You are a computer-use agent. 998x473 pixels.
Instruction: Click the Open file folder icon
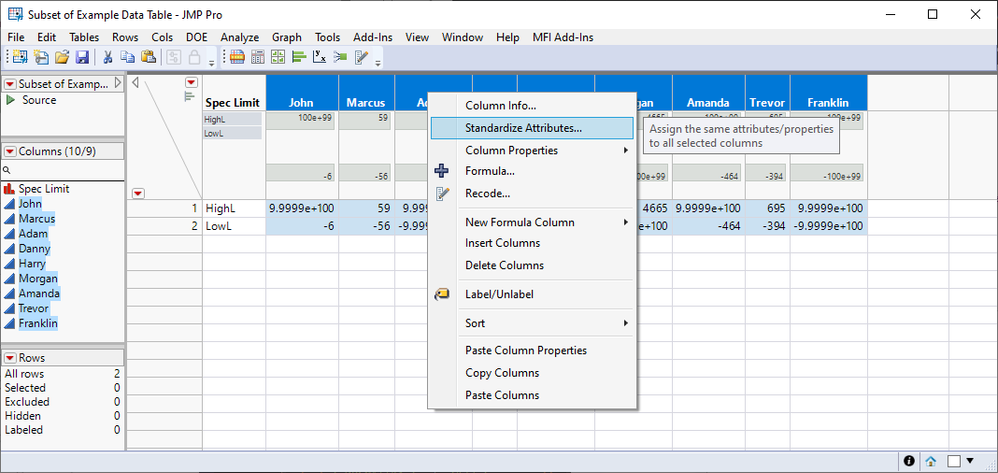click(x=62, y=58)
